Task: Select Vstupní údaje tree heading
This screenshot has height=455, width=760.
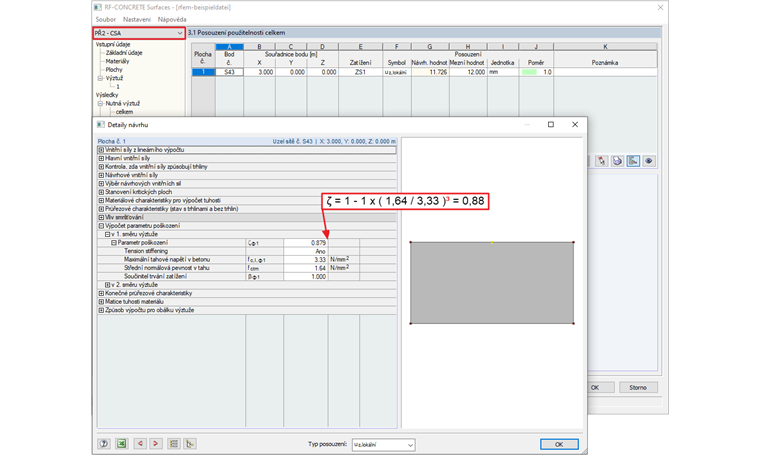Action: tap(113, 44)
